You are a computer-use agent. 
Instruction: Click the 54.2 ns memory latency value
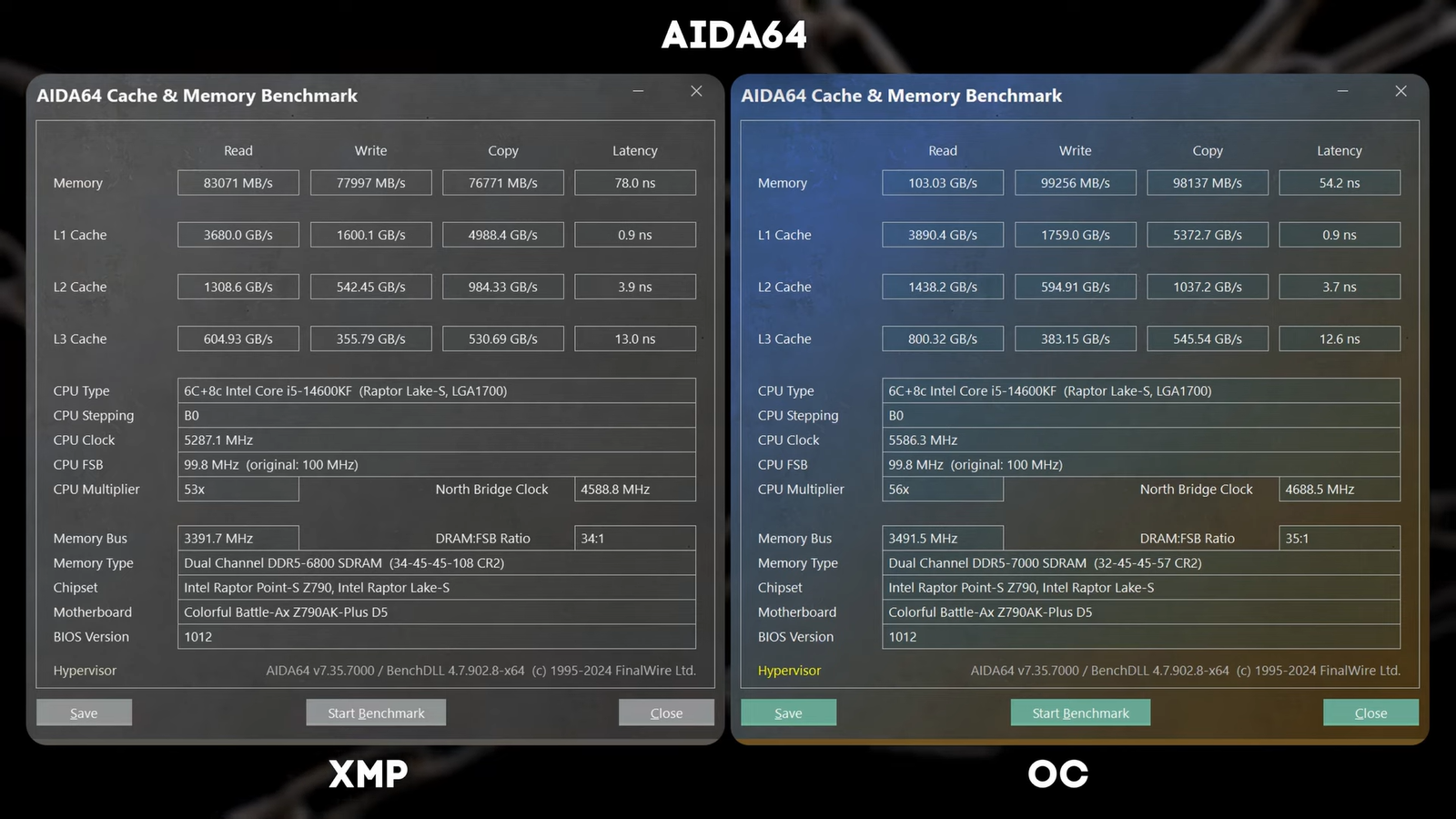(x=1340, y=183)
